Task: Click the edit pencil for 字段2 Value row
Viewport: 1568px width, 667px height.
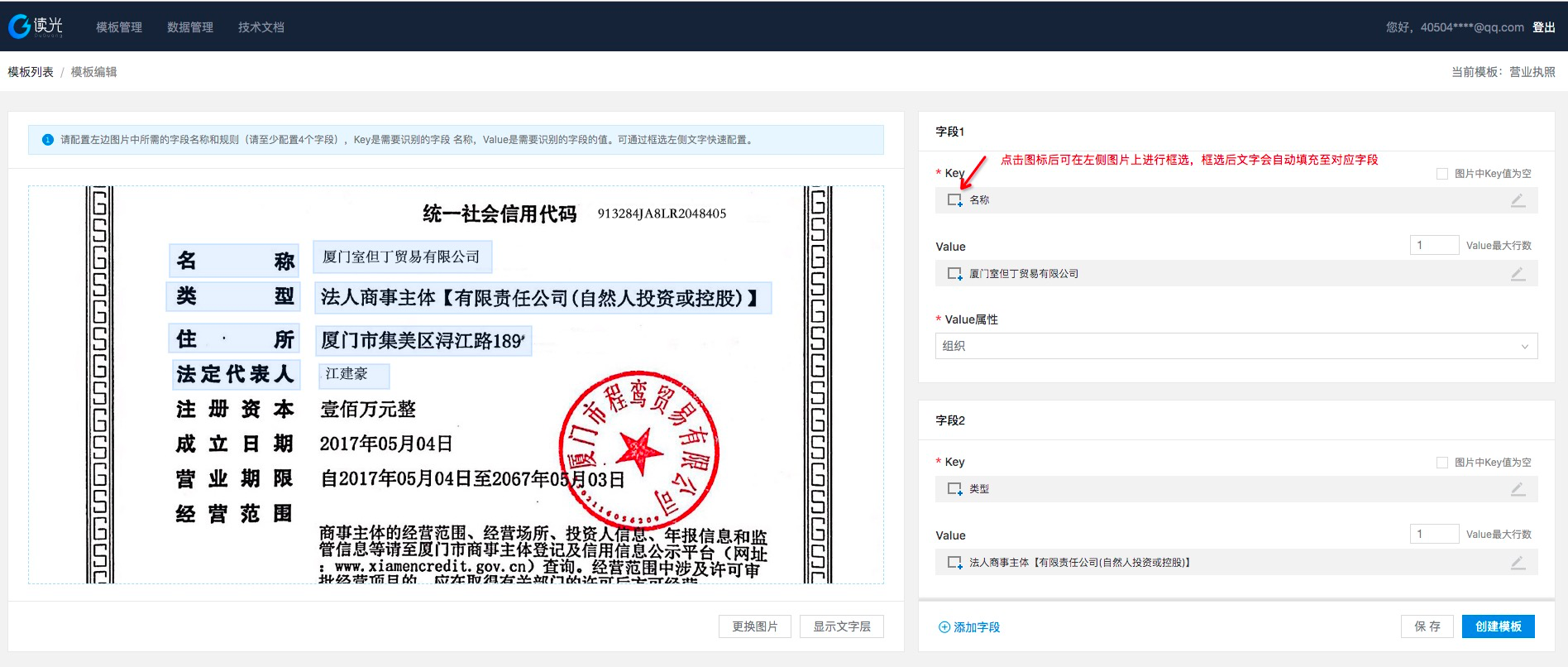Action: pyautogui.click(x=1518, y=563)
